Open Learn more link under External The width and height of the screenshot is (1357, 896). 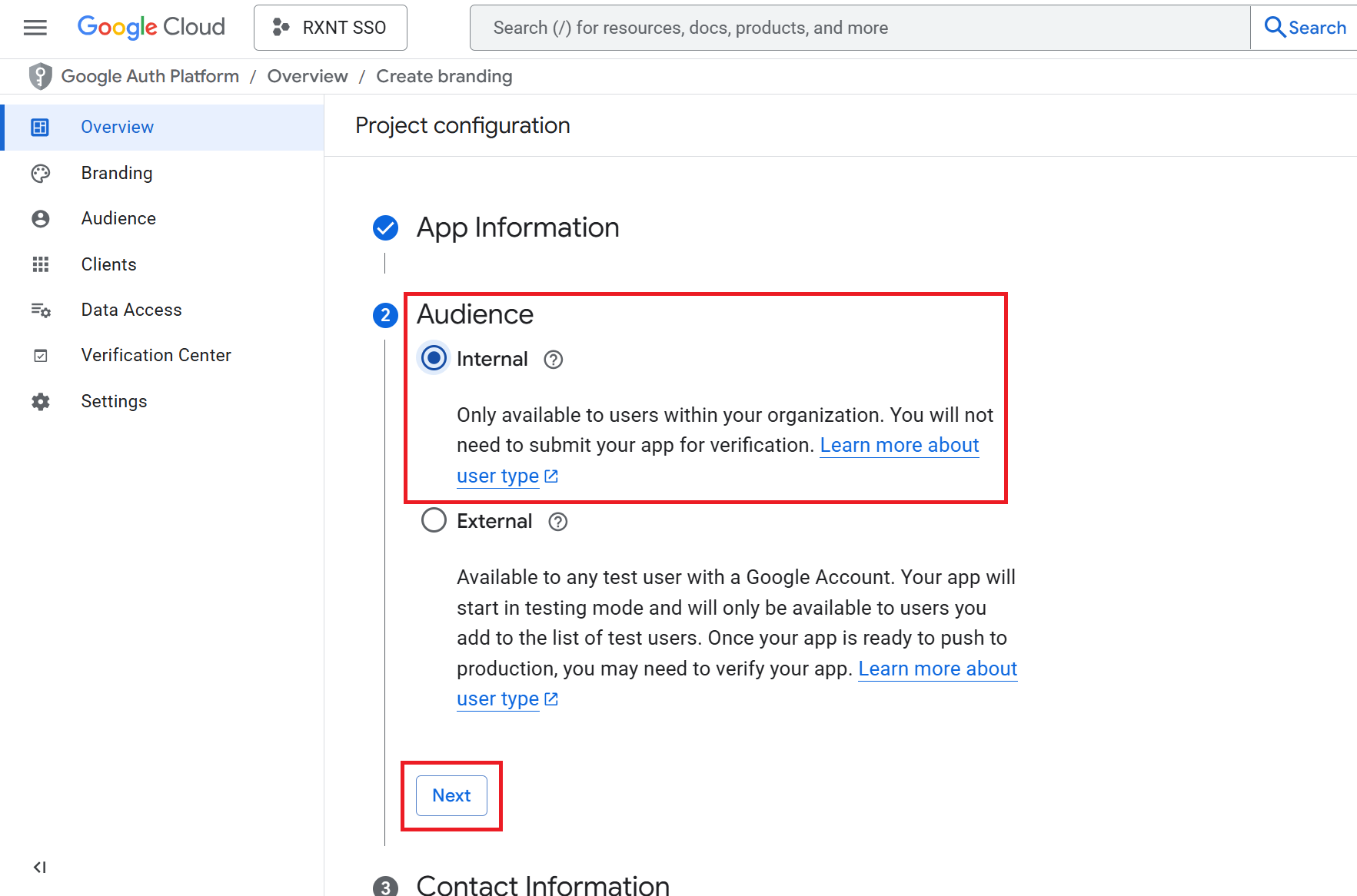[936, 669]
